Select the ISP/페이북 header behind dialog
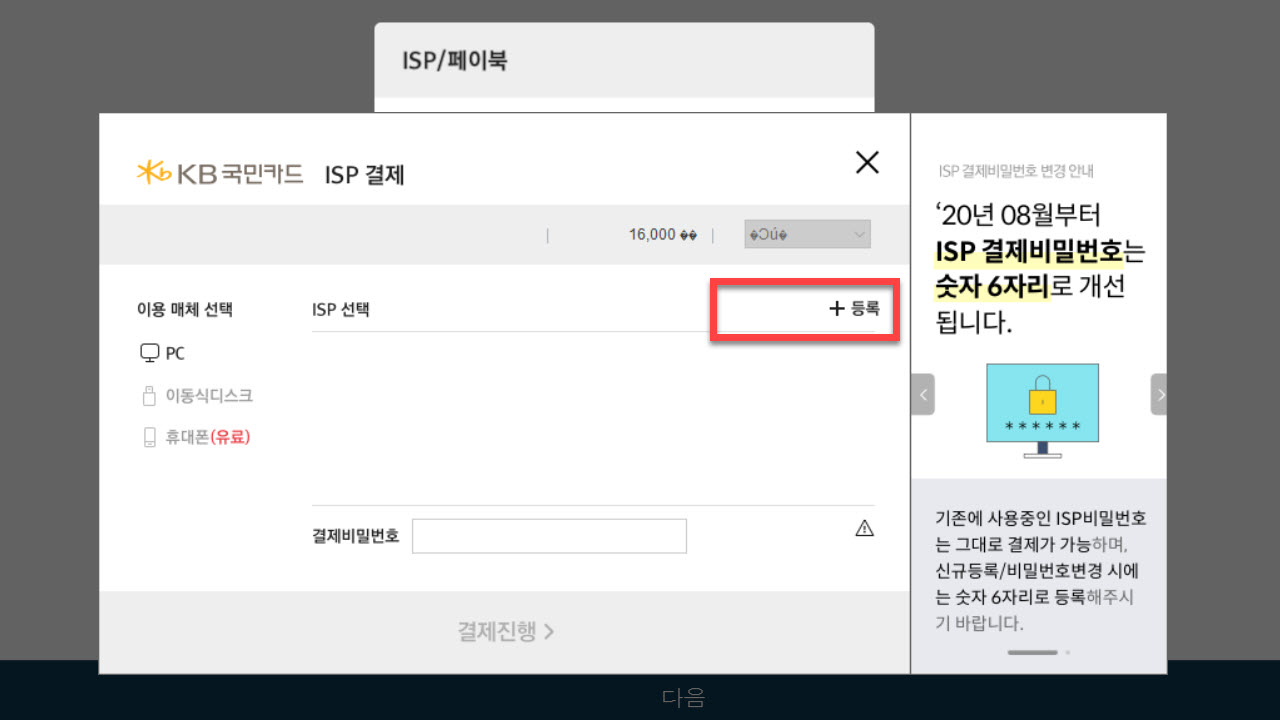 pyautogui.click(x=455, y=60)
